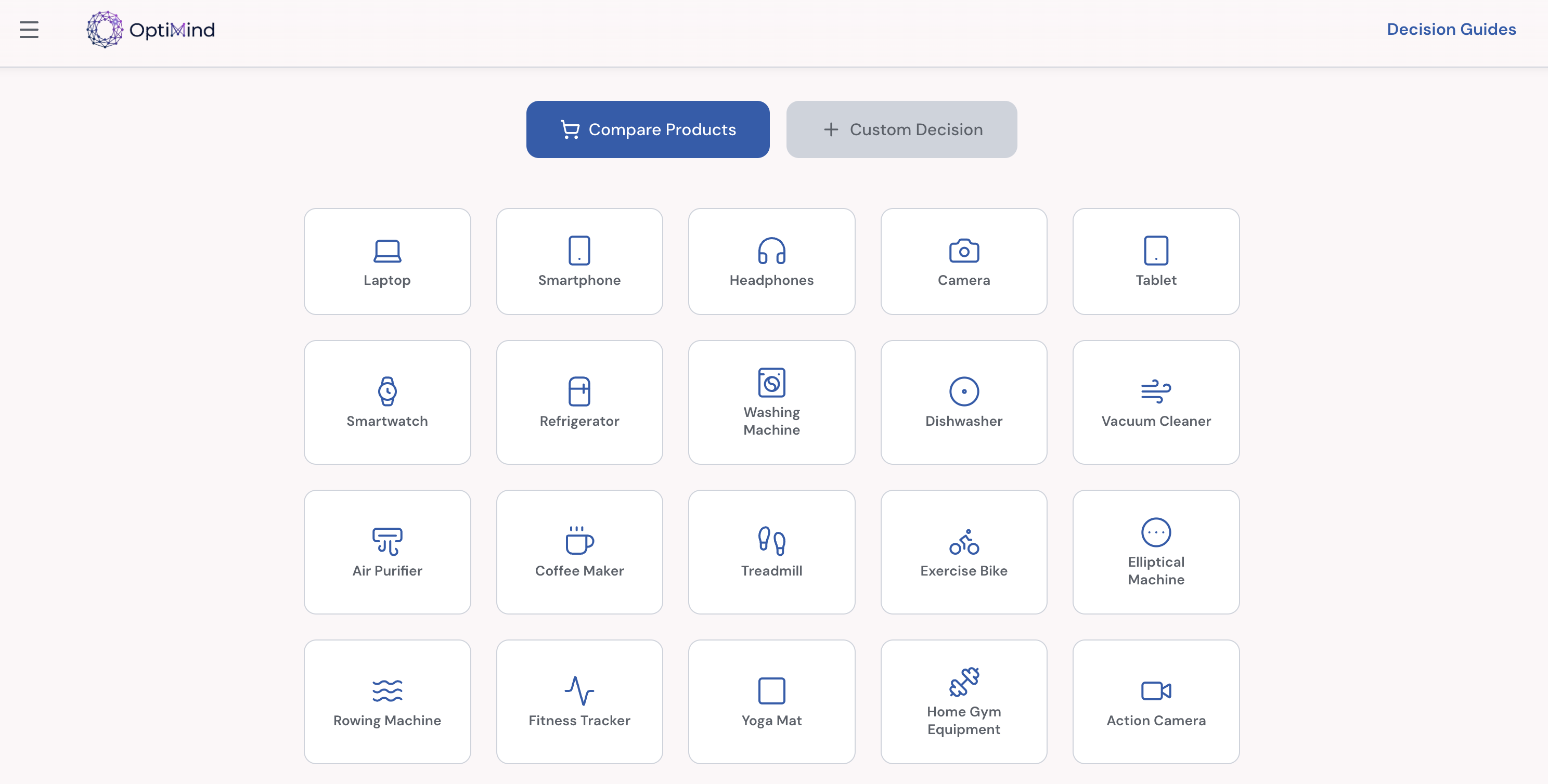
Task: Select the Headphones icon
Action: (x=771, y=252)
